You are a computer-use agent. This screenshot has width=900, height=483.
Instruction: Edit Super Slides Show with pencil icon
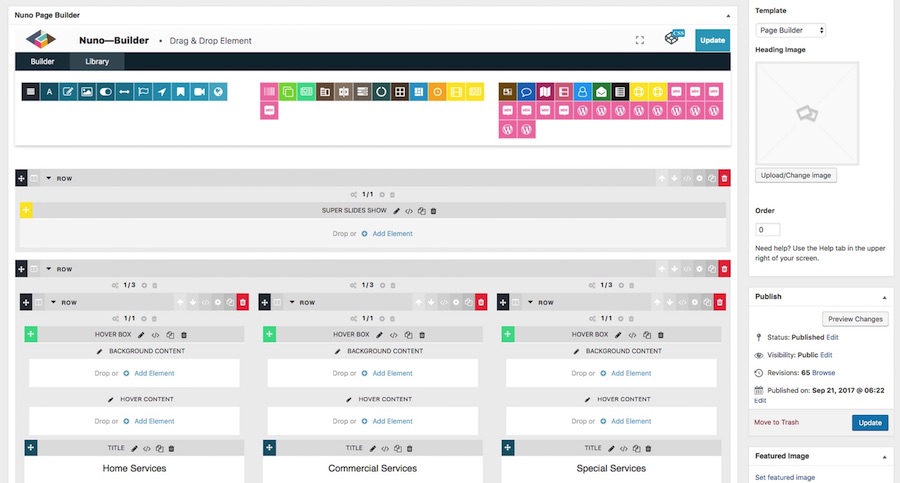pyautogui.click(x=397, y=211)
